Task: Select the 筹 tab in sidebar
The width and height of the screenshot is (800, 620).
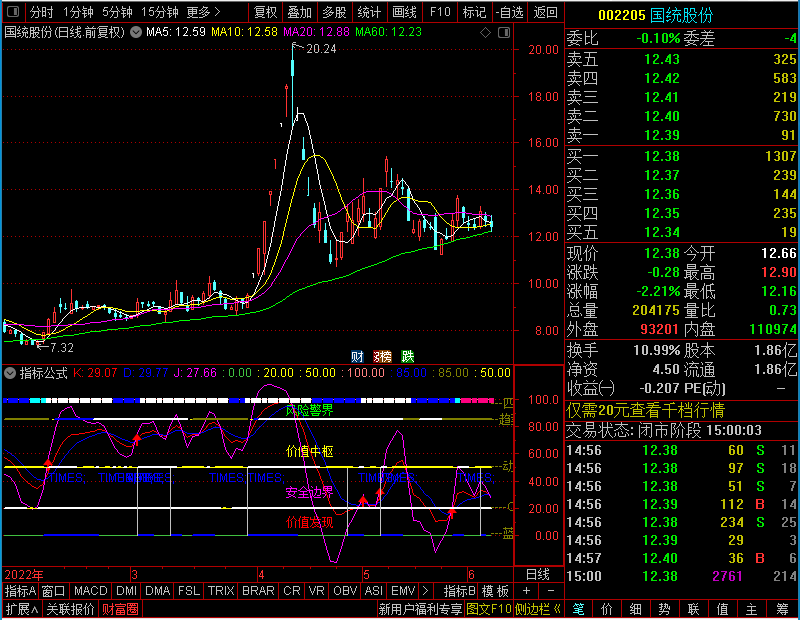Action: (x=782, y=609)
